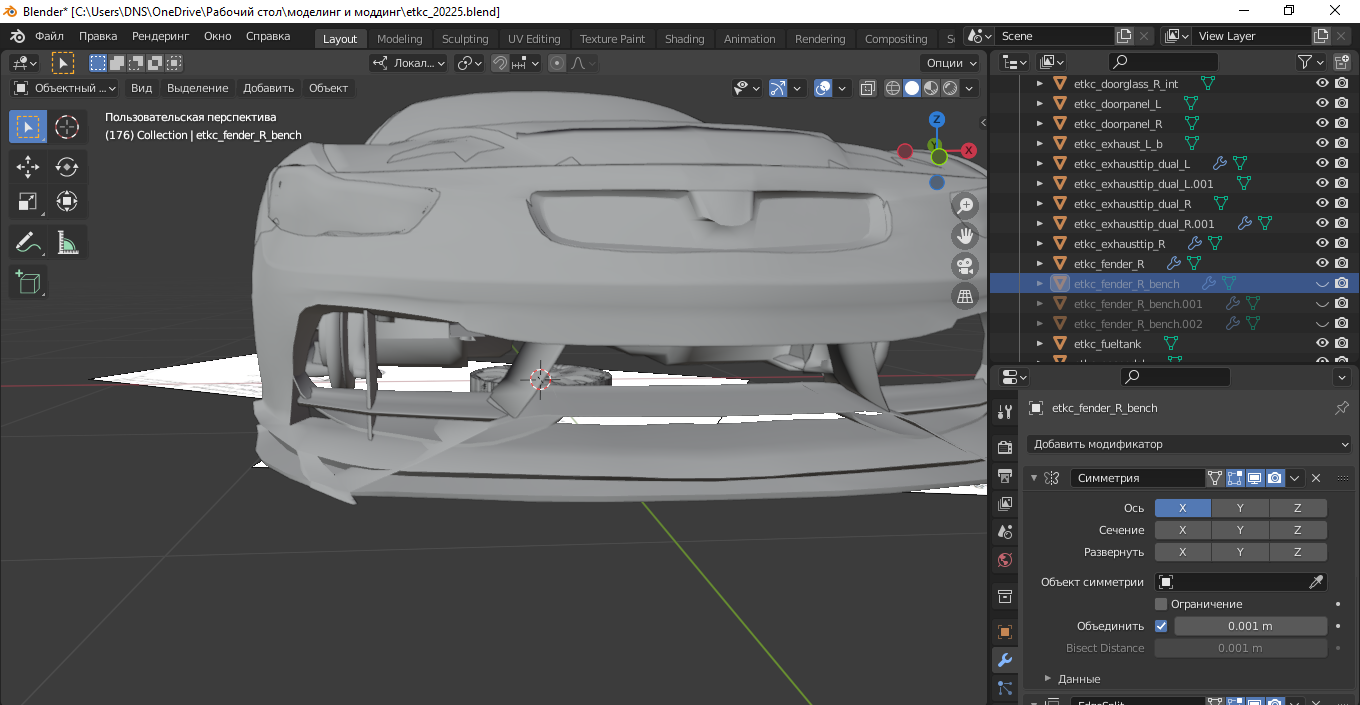Viewport: 1360px width, 705px height.
Task: Expand the Данные section
Action: [1047, 679]
